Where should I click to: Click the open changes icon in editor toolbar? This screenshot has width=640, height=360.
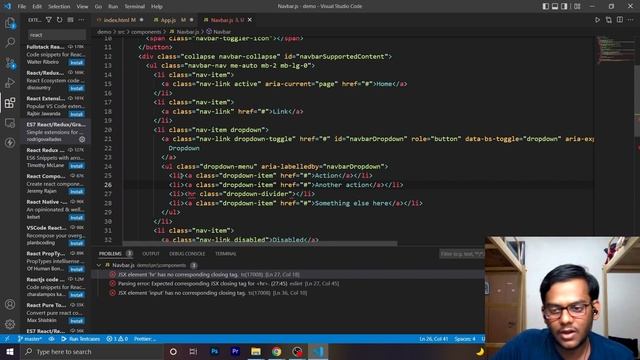(609, 20)
